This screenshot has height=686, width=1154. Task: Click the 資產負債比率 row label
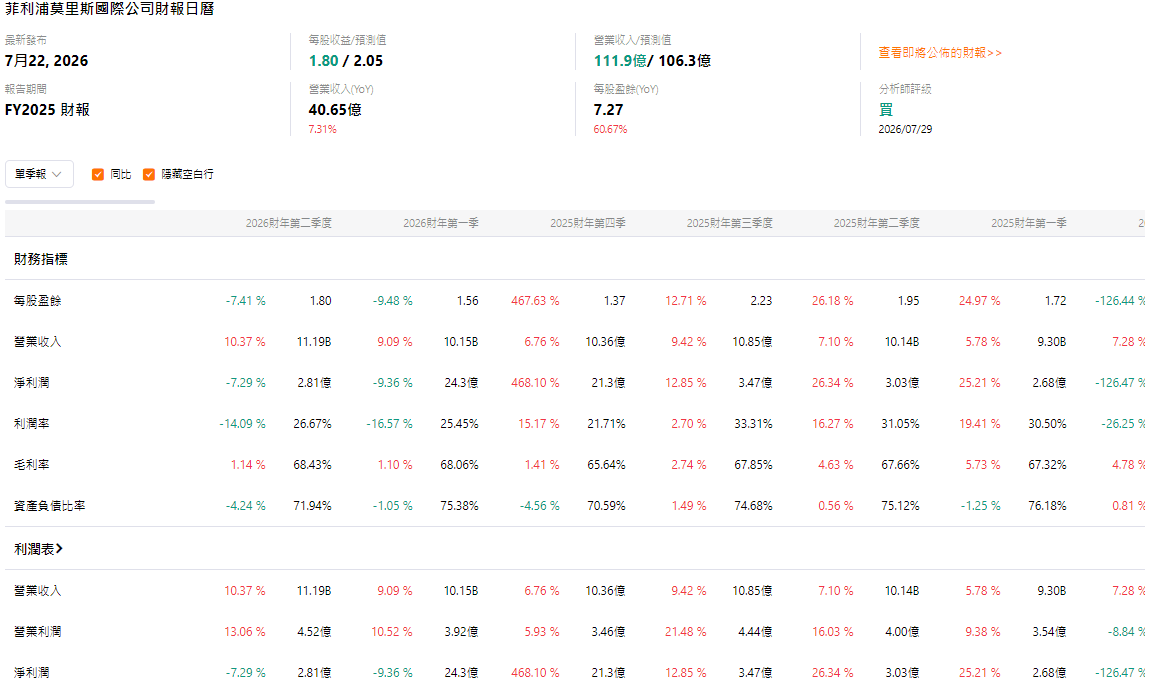coord(49,506)
